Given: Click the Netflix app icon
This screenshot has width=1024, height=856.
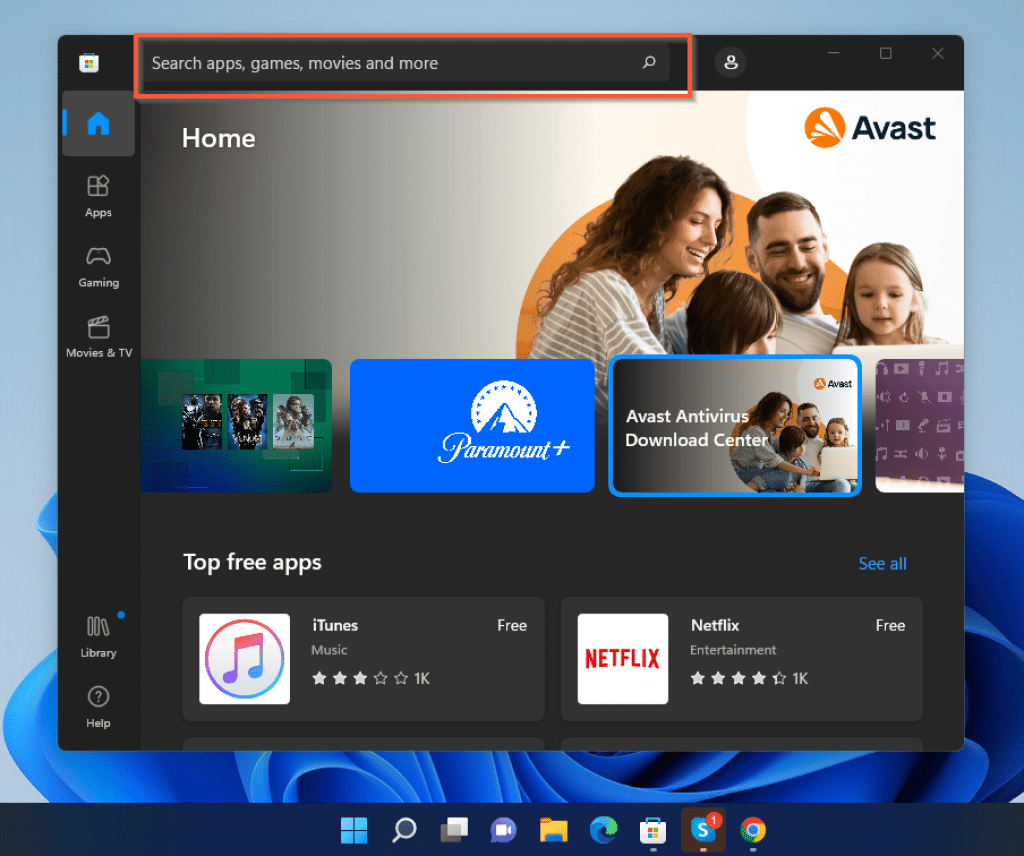Looking at the screenshot, I should (x=623, y=659).
